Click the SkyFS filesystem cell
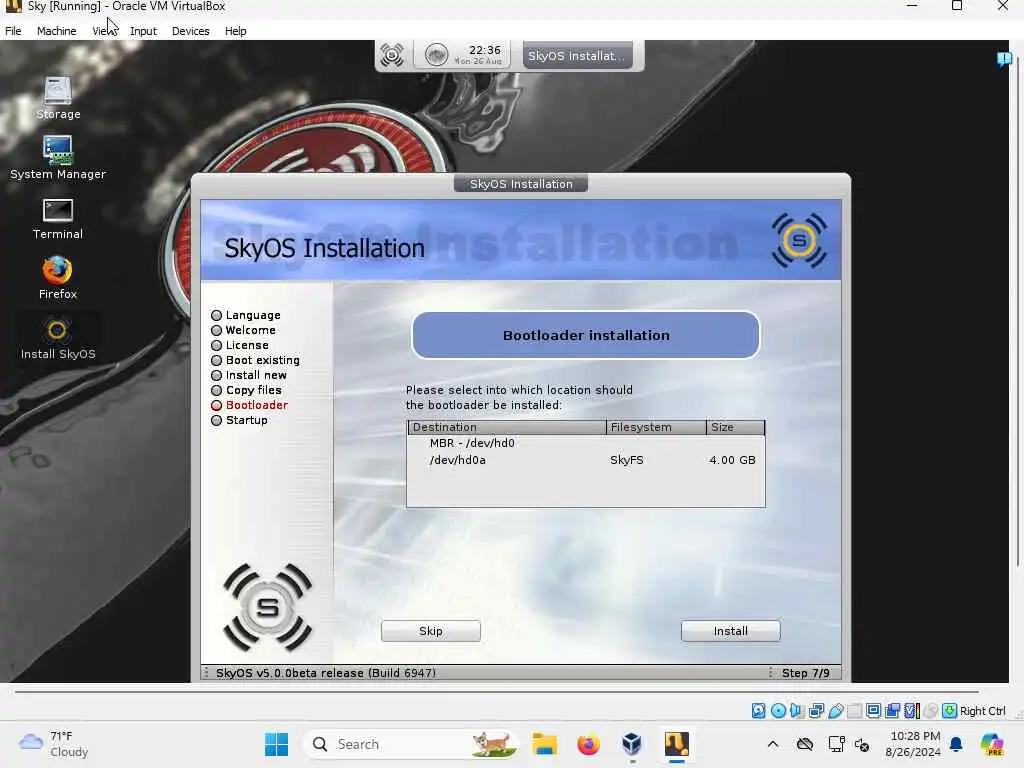 pyautogui.click(x=627, y=460)
